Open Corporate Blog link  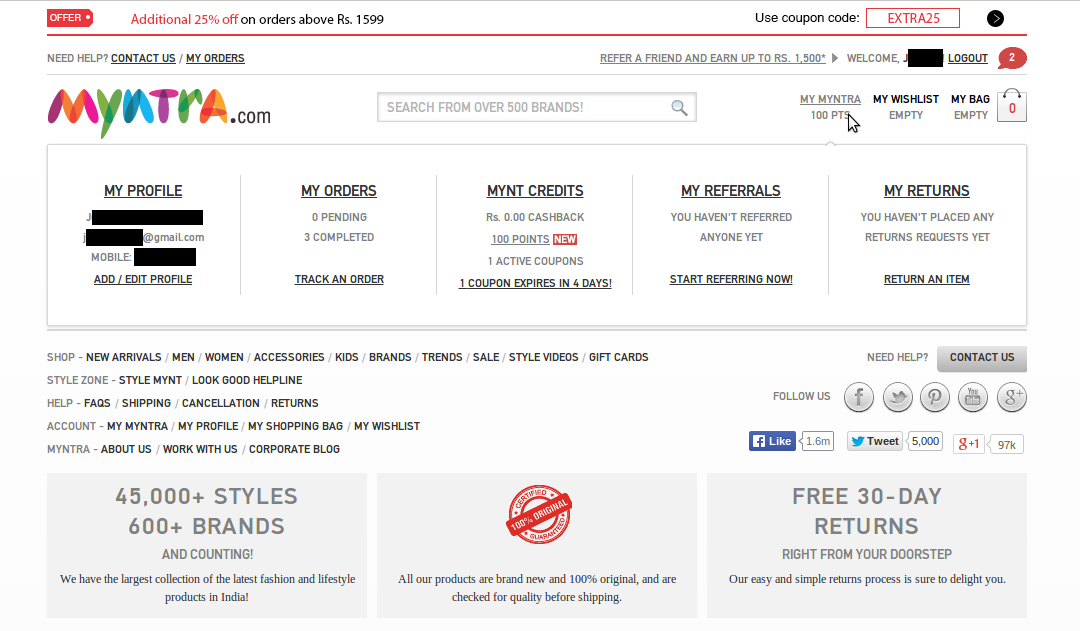294,449
